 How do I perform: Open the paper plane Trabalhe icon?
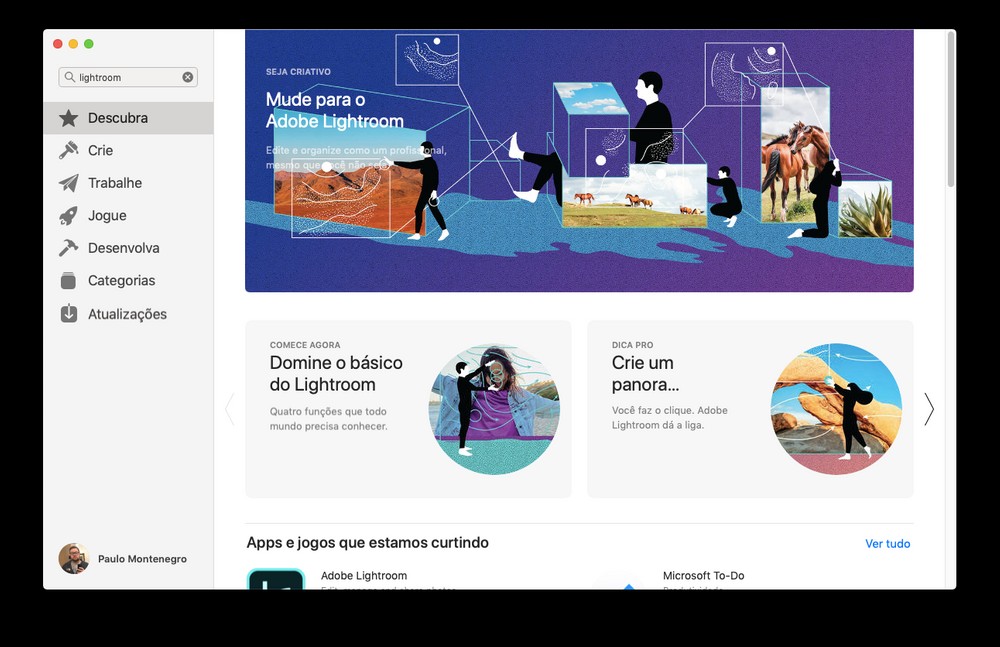[x=68, y=183]
